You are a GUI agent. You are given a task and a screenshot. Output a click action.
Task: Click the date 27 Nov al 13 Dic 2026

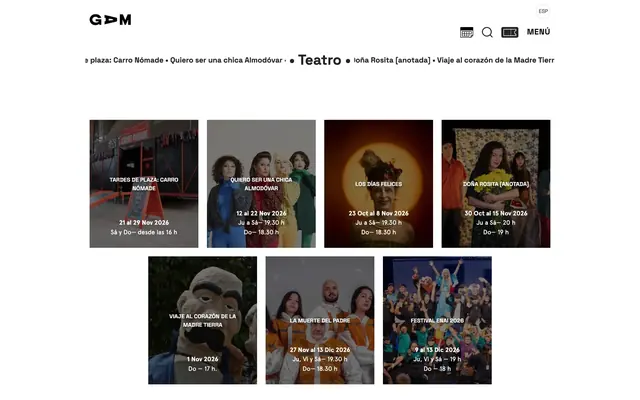pyautogui.click(x=320, y=350)
